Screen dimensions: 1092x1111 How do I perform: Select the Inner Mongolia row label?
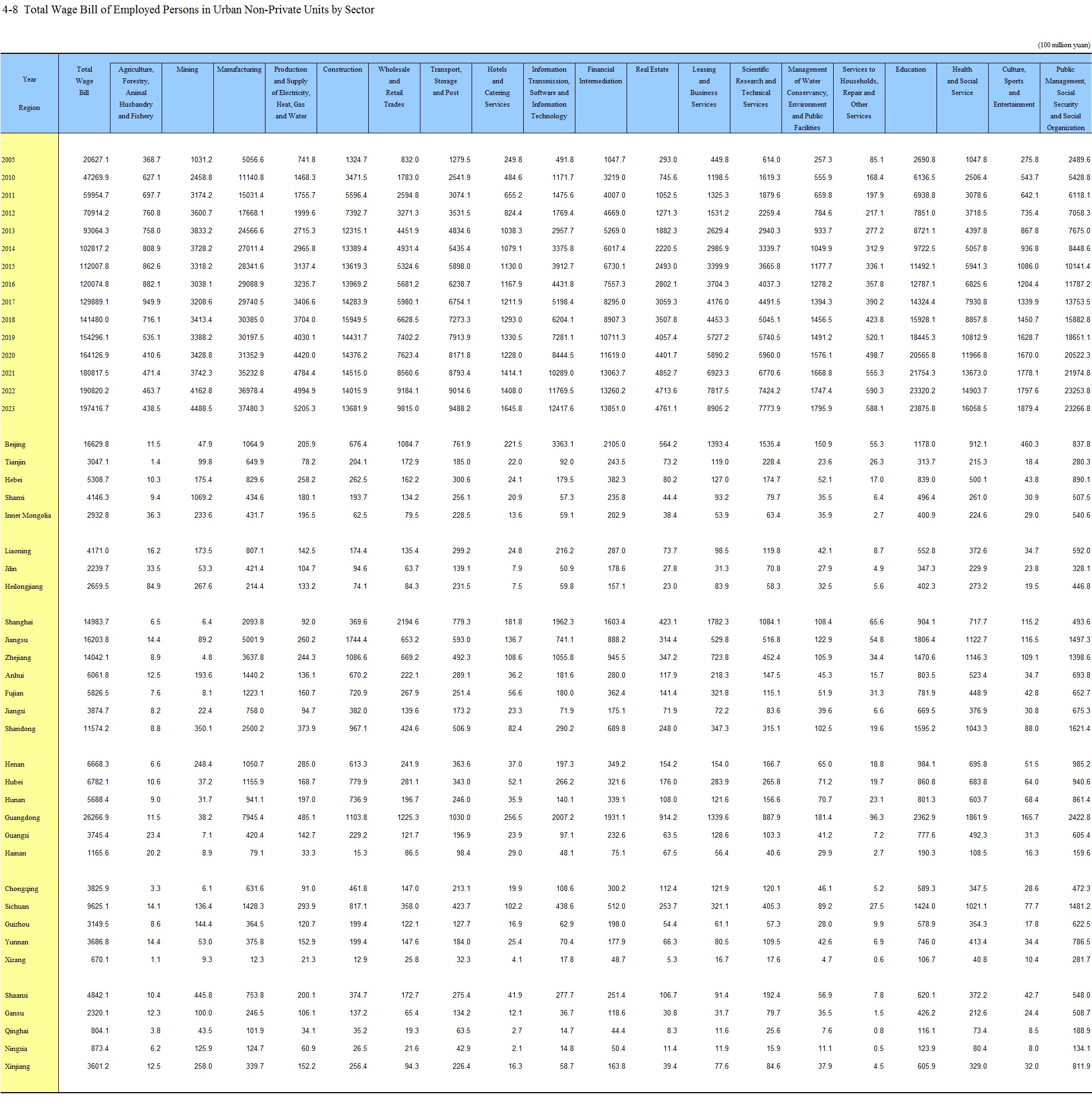[x=28, y=516]
